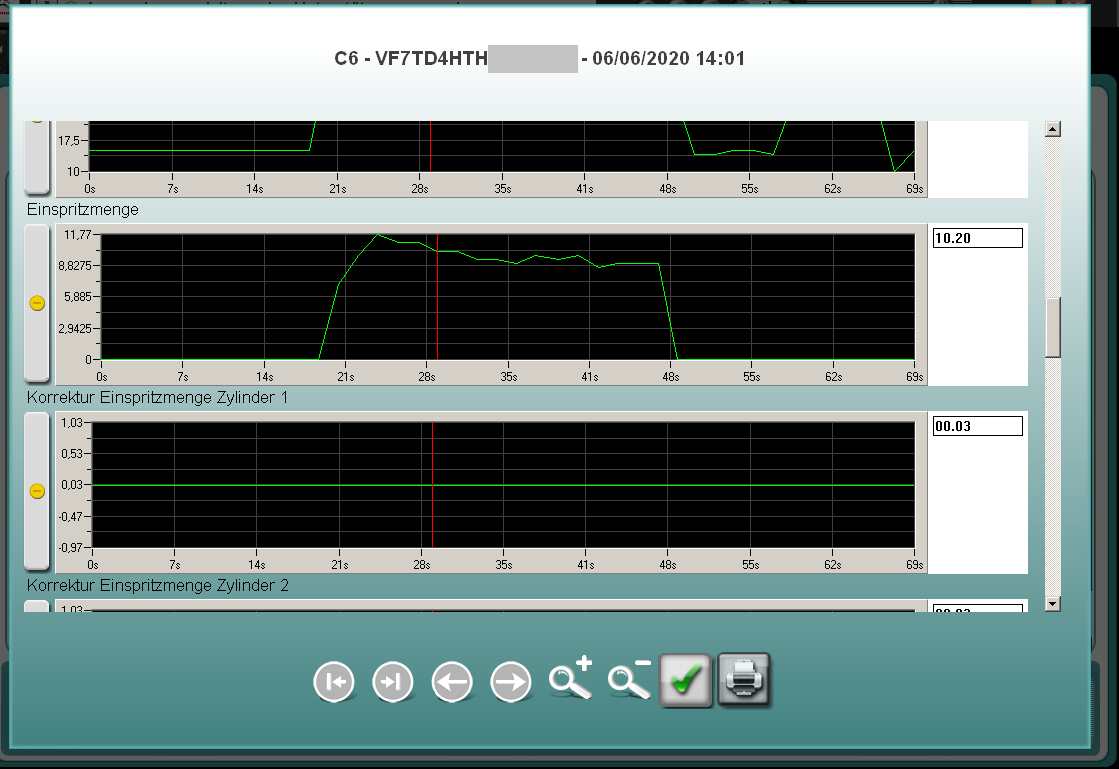1119x769 pixels.
Task: Zoom out with the magnifier minus icon
Action: click(x=629, y=678)
